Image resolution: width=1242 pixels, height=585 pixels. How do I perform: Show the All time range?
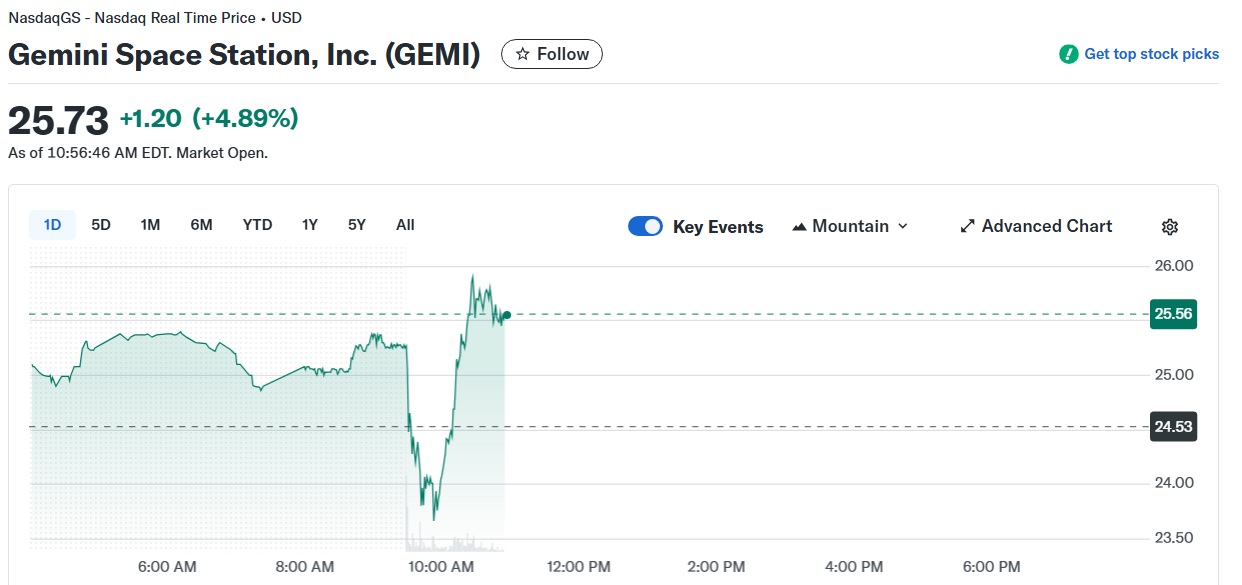click(405, 225)
